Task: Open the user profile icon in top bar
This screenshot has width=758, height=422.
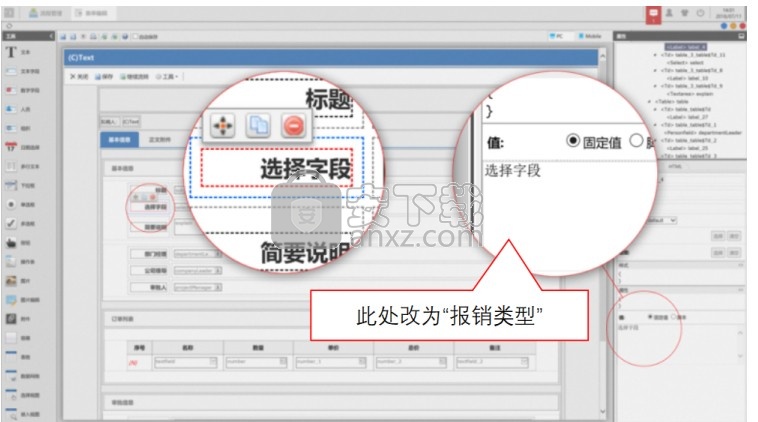Action: coord(669,13)
